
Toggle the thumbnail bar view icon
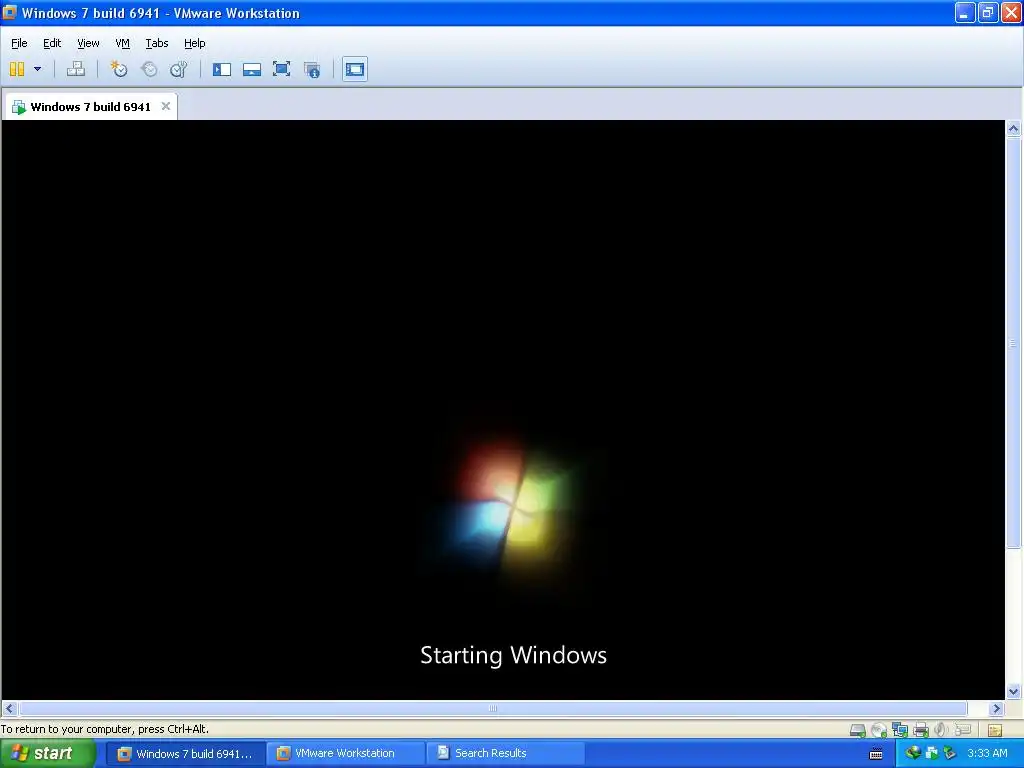[x=252, y=69]
